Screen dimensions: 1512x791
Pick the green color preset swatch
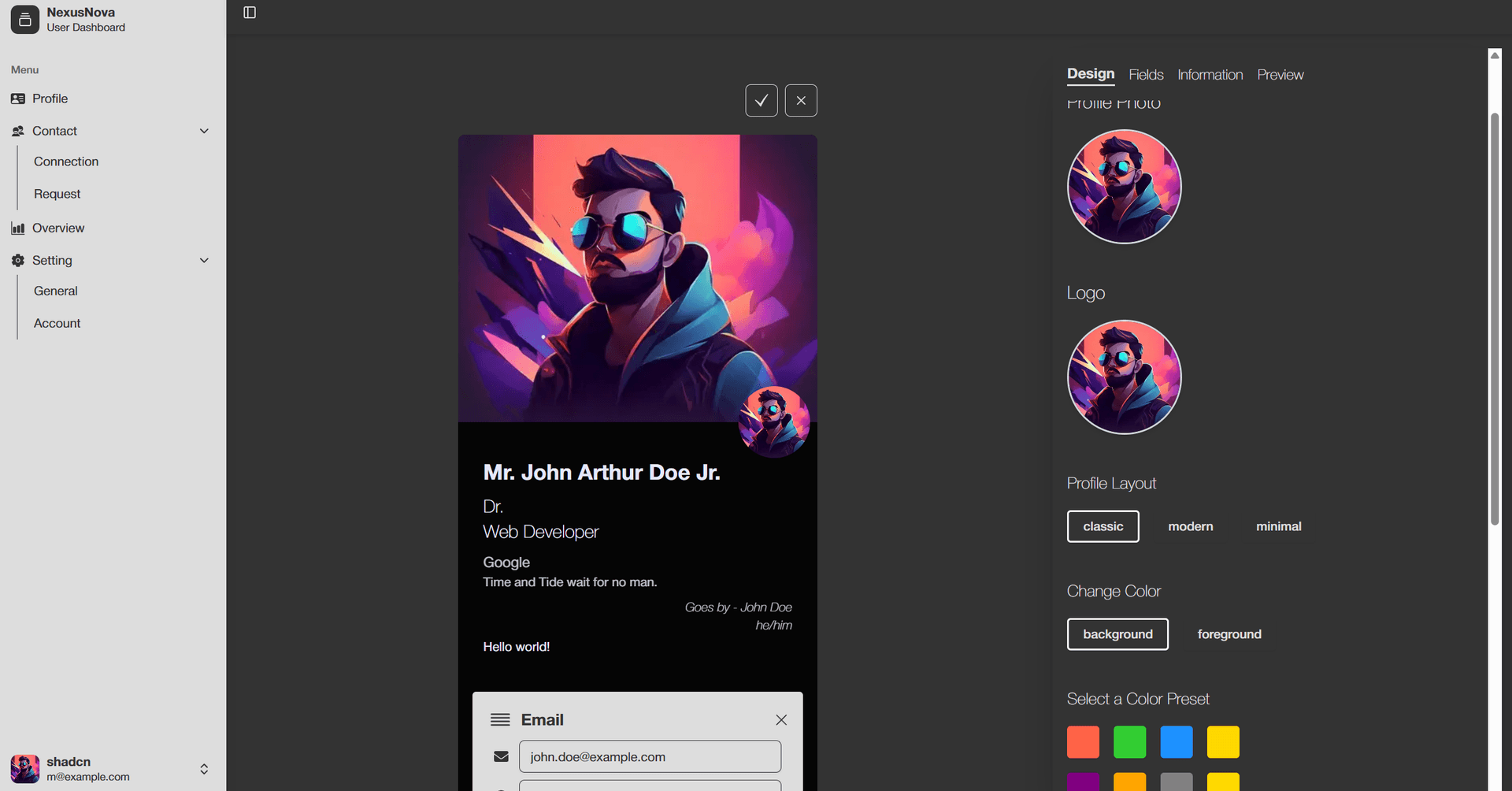coord(1129,742)
